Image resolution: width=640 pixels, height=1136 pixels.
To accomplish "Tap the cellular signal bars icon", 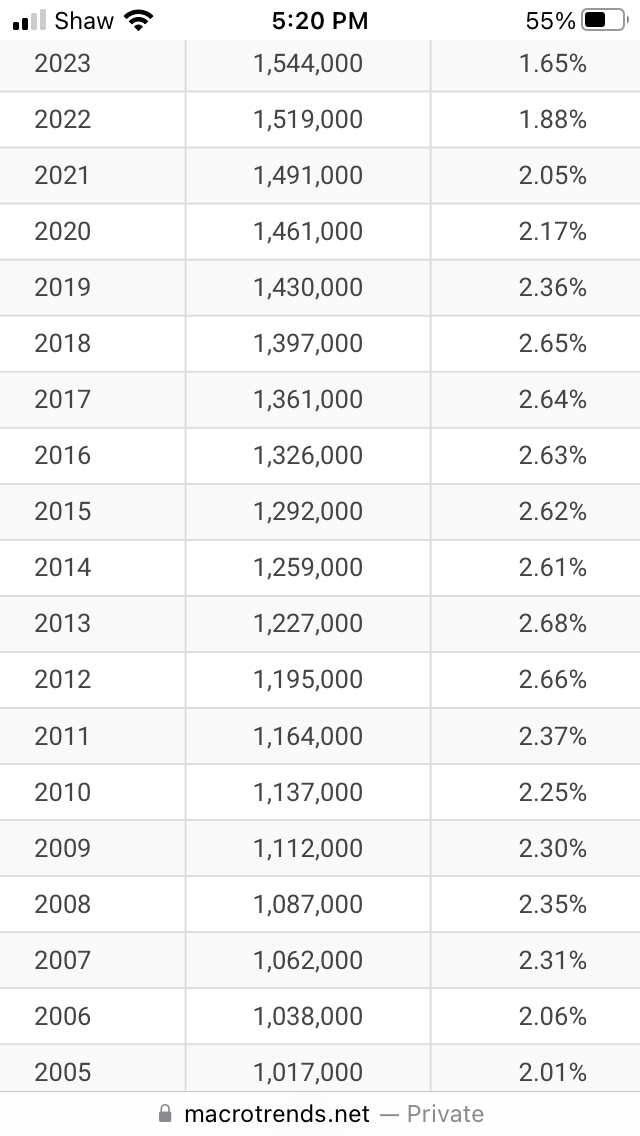I will point(30,20).
